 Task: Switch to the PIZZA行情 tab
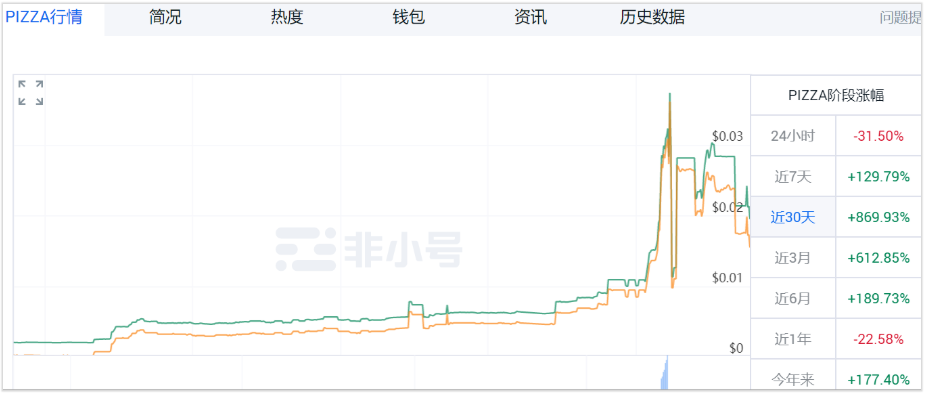[x=44, y=17]
